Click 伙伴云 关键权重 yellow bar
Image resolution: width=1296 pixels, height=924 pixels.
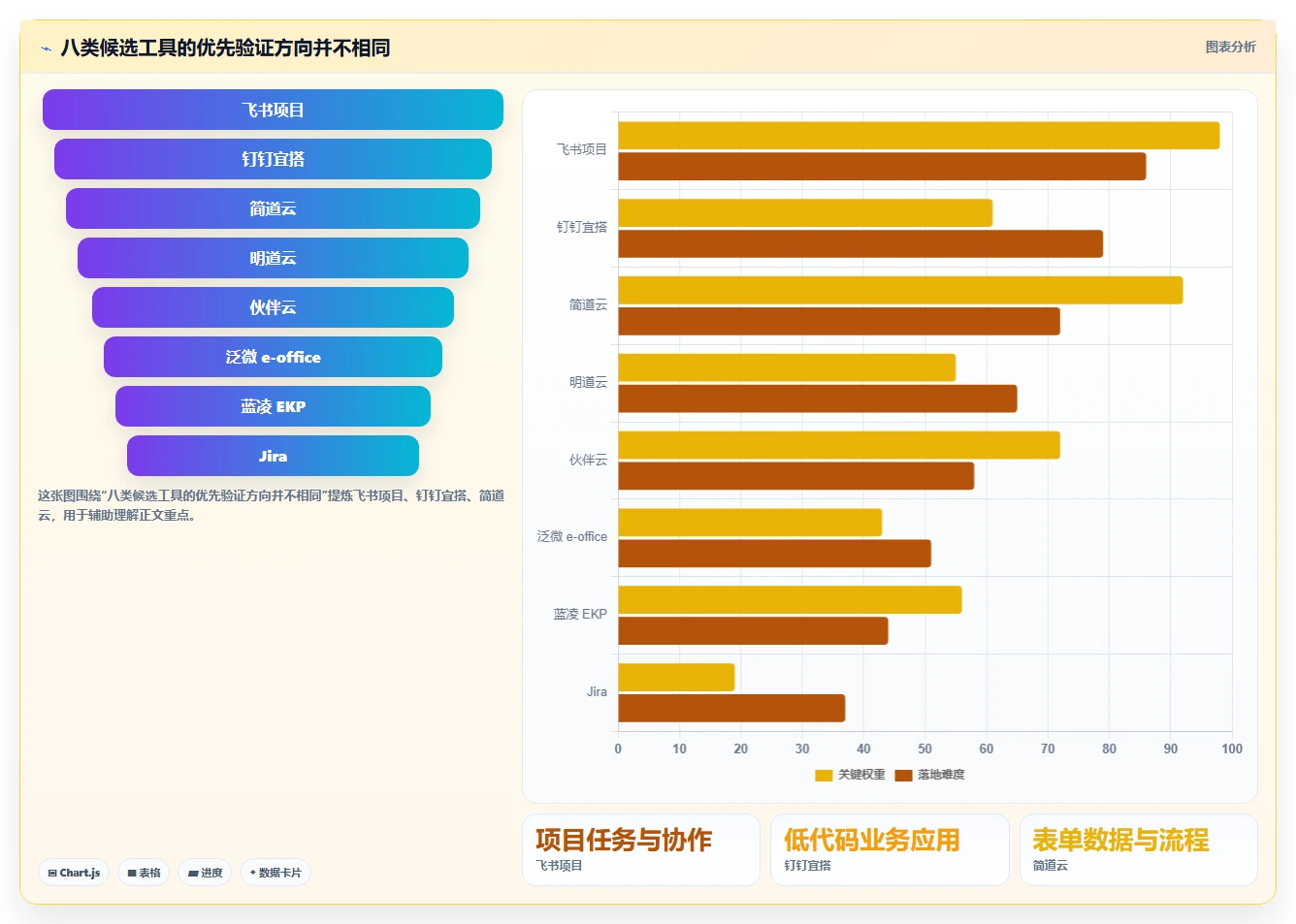(839, 445)
